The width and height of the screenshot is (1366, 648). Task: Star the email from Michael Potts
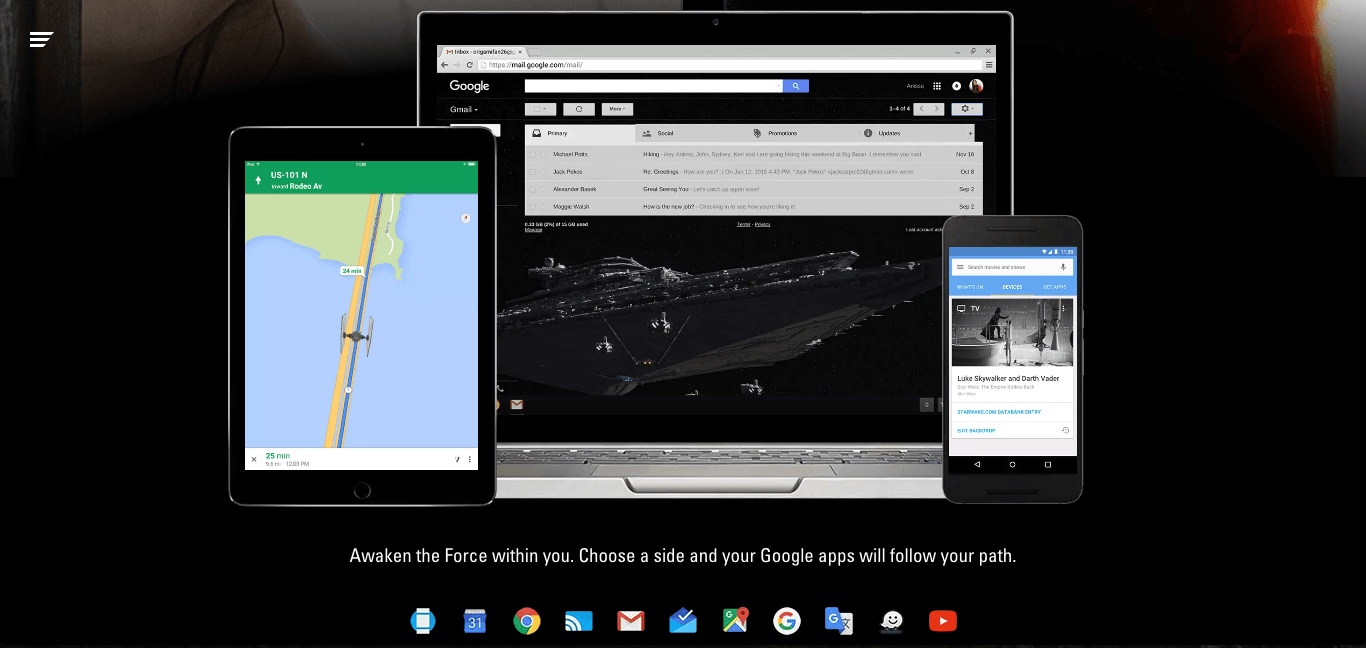[x=542, y=154]
